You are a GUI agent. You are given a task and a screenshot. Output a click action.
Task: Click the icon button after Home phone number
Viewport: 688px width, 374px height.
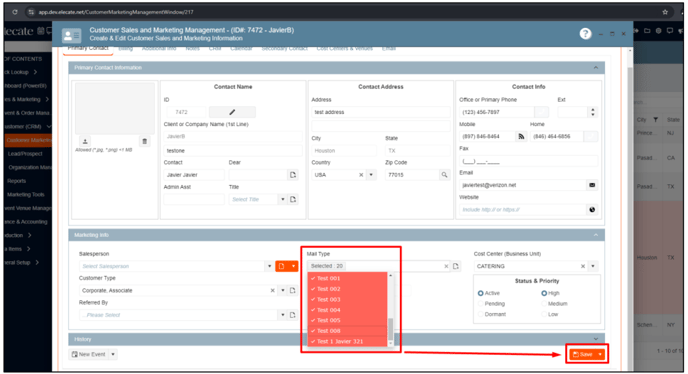591,137
